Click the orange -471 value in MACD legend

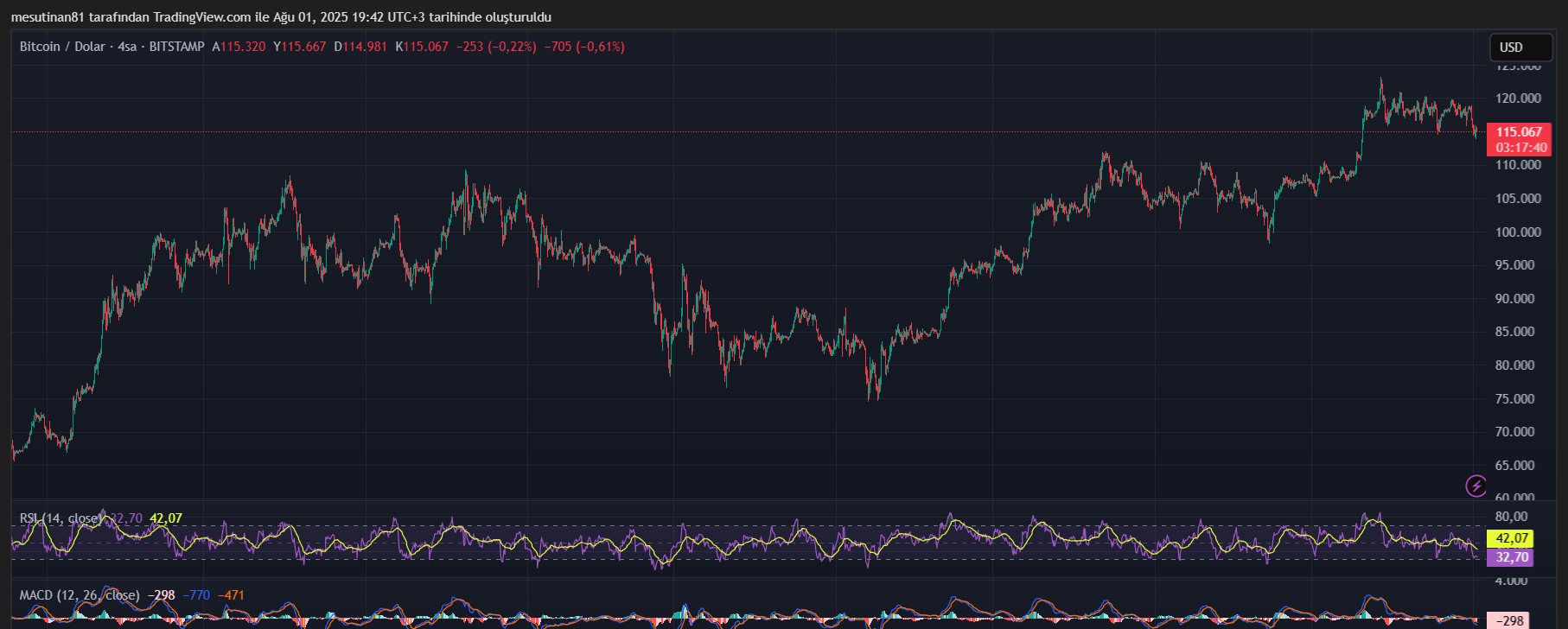tap(231, 595)
